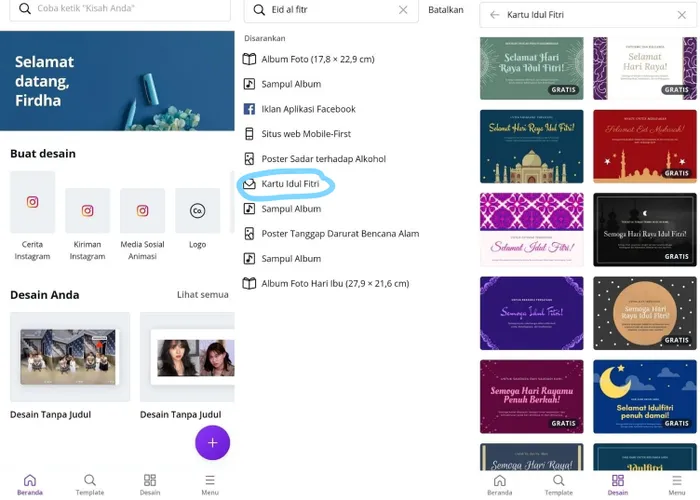The width and height of the screenshot is (700, 500).
Task: Switch to Template tab in left screen
Action: (x=90, y=485)
